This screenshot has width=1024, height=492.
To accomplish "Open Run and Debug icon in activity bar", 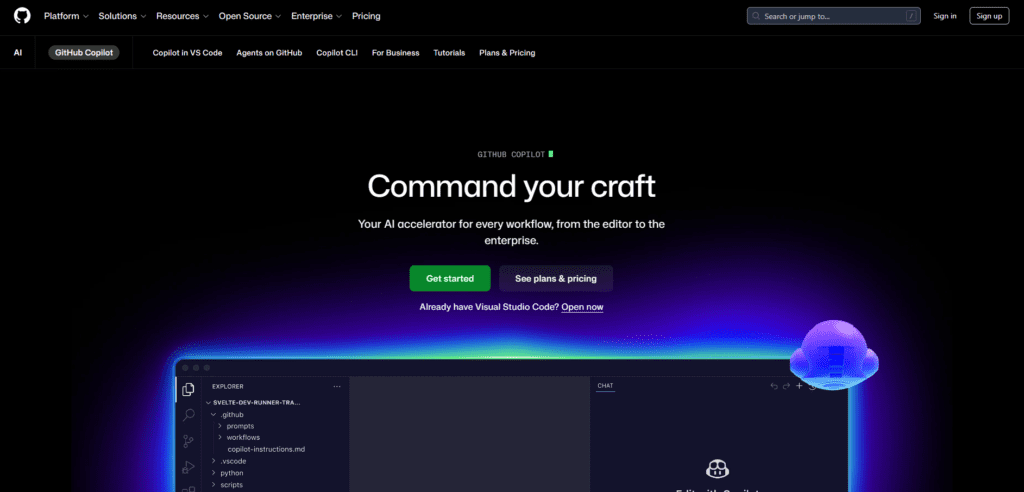I will click(x=188, y=467).
